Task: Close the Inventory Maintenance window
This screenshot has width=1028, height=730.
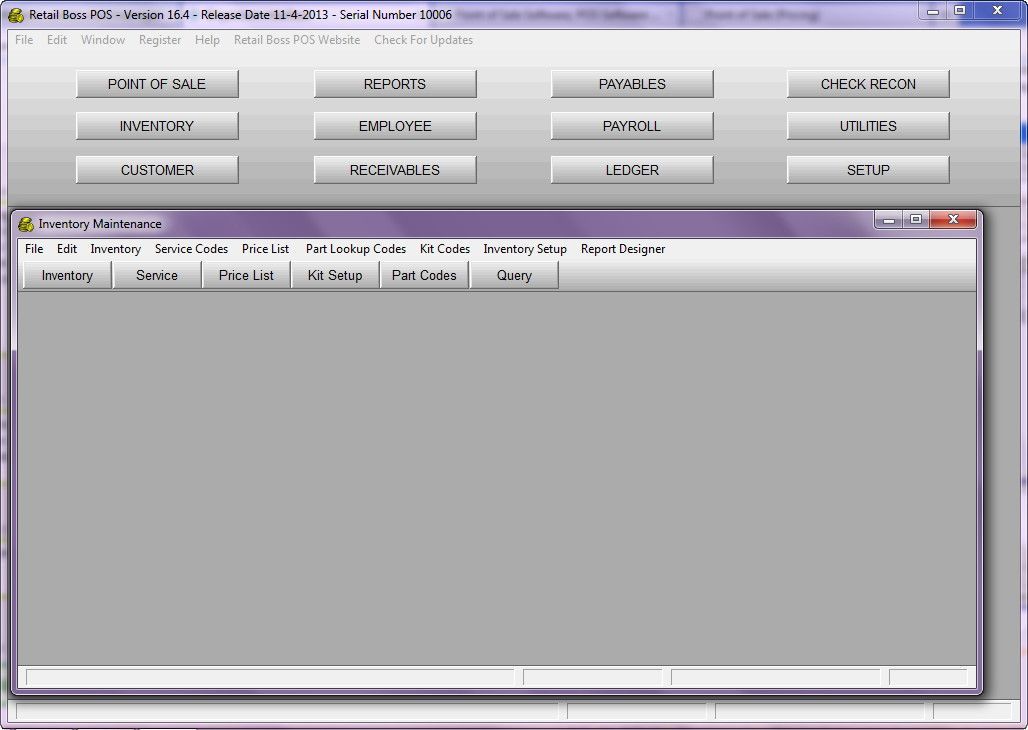Action: 954,220
